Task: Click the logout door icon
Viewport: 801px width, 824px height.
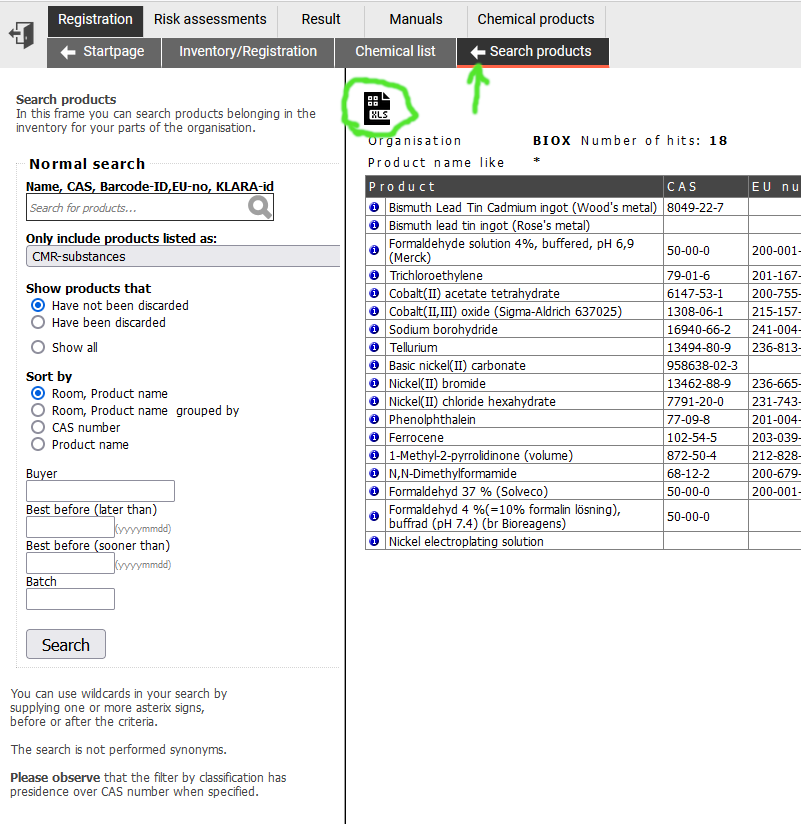Action: point(22,35)
